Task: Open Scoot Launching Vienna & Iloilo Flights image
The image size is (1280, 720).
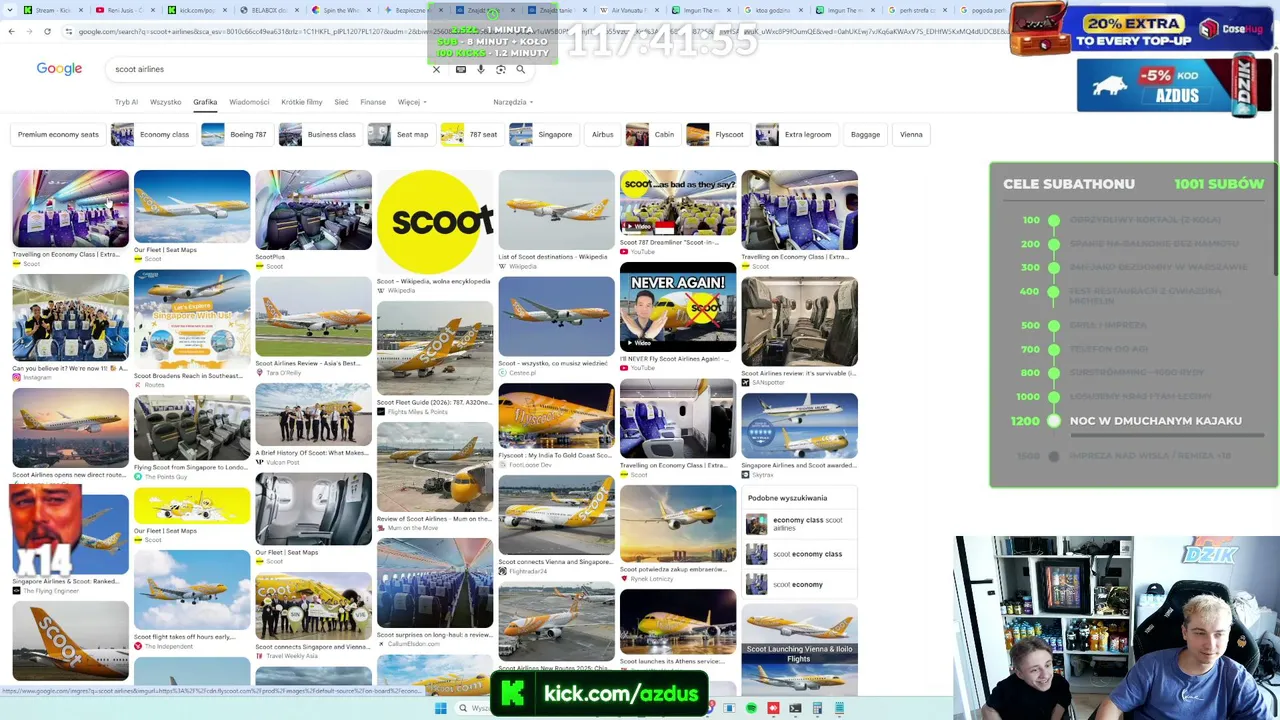Action: [799, 648]
